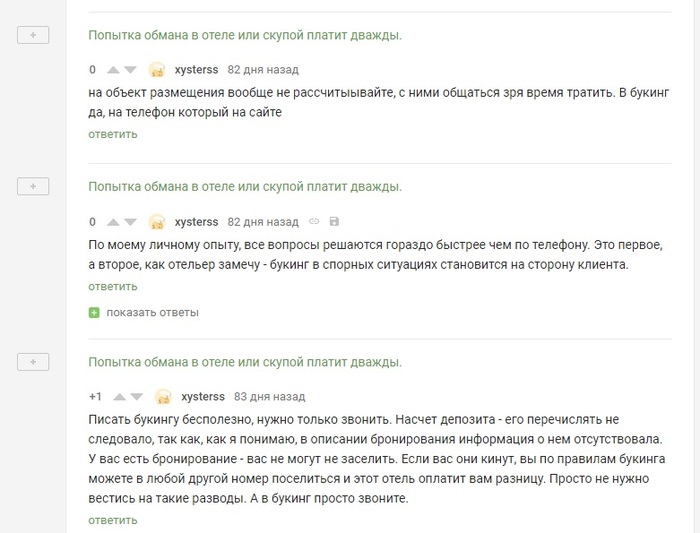
Task: Copy link icon on second comment
Action: pyautogui.click(x=314, y=221)
